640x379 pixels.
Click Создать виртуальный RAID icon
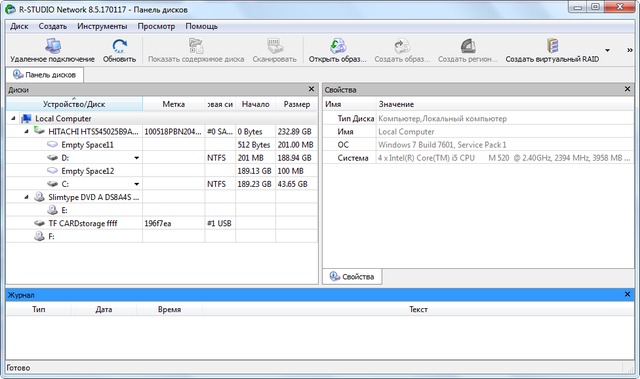(x=552, y=46)
